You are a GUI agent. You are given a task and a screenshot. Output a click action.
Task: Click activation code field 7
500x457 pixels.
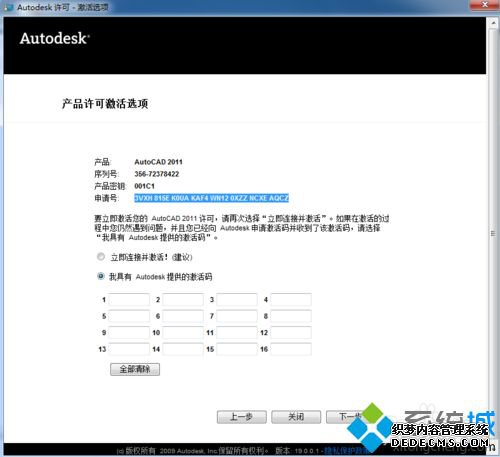pyautogui.click(x=237, y=316)
